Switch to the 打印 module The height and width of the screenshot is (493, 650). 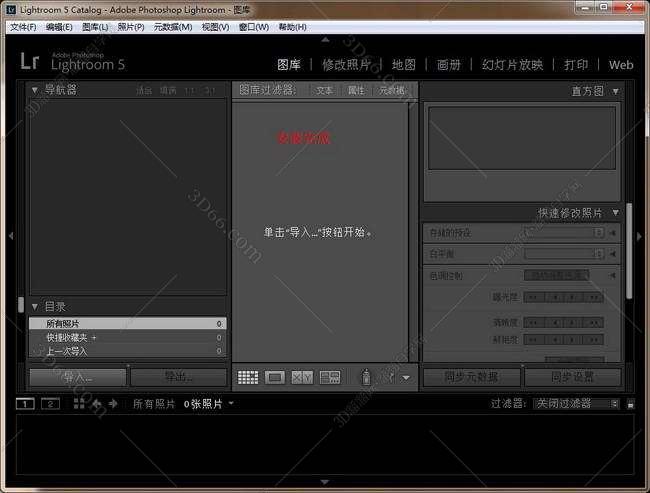coord(576,65)
